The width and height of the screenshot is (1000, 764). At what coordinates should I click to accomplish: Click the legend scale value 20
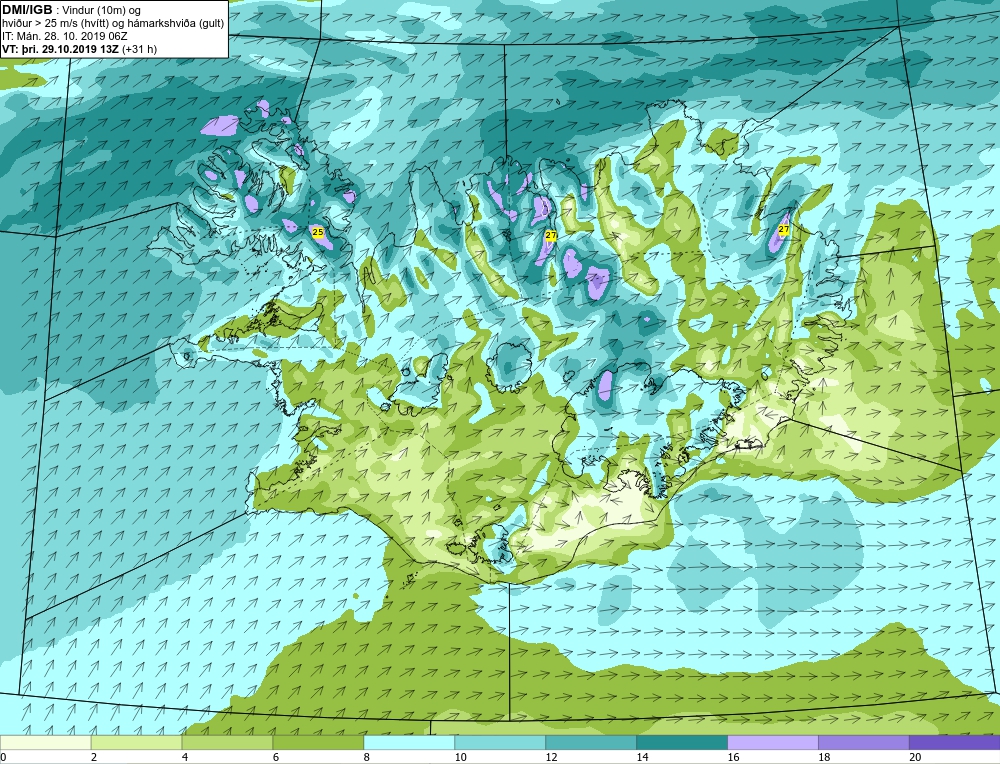point(915,757)
